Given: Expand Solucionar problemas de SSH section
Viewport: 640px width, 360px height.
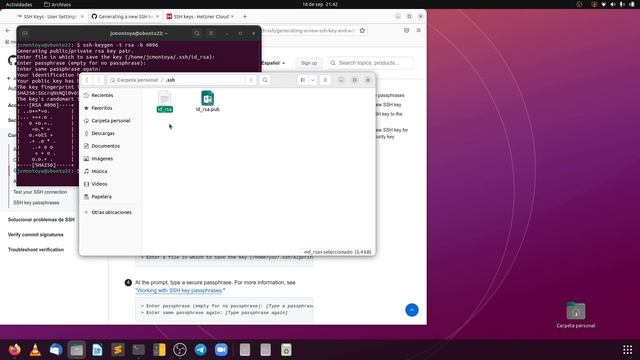Looking at the screenshot, I should [x=41, y=220].
